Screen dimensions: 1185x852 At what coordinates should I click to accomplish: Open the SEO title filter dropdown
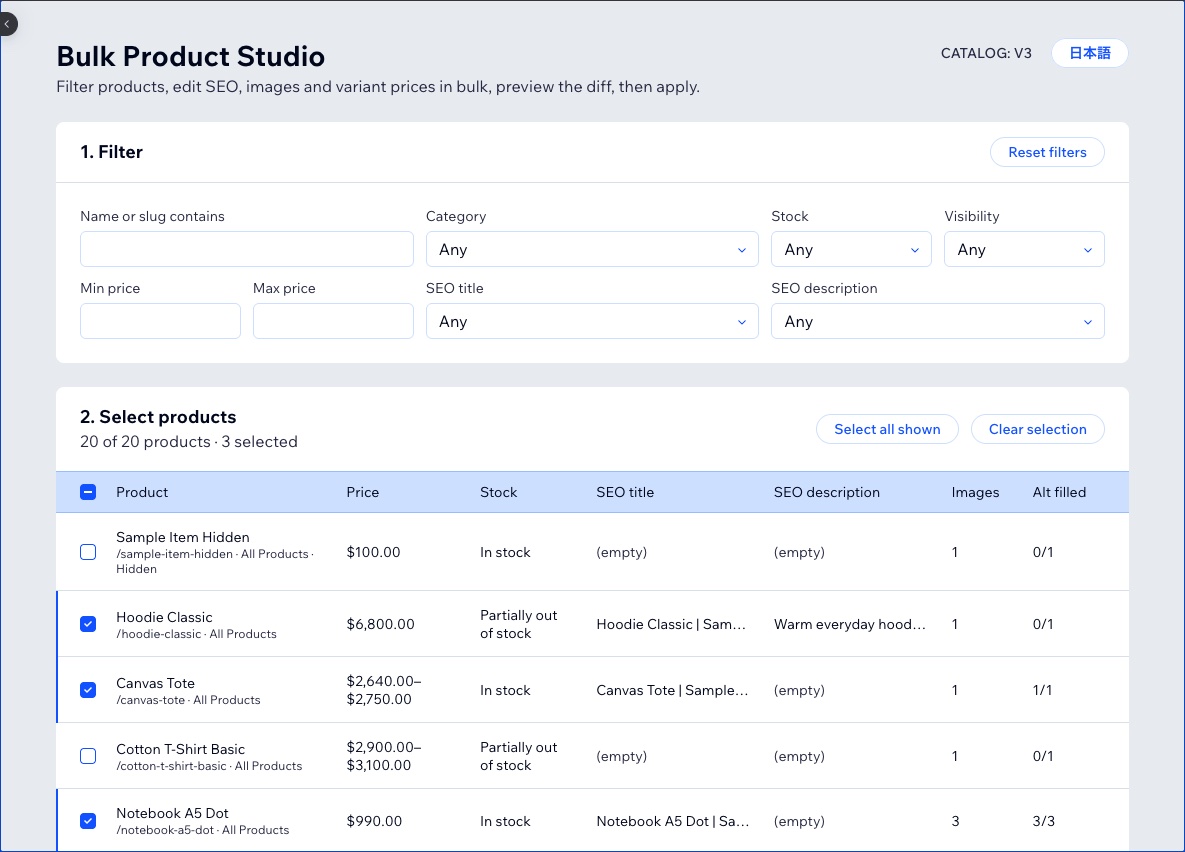pos(592,321)
